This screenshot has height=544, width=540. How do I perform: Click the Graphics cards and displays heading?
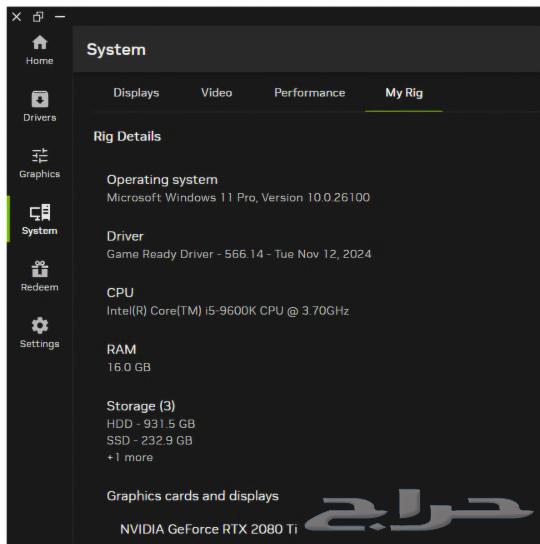[193, 496]
